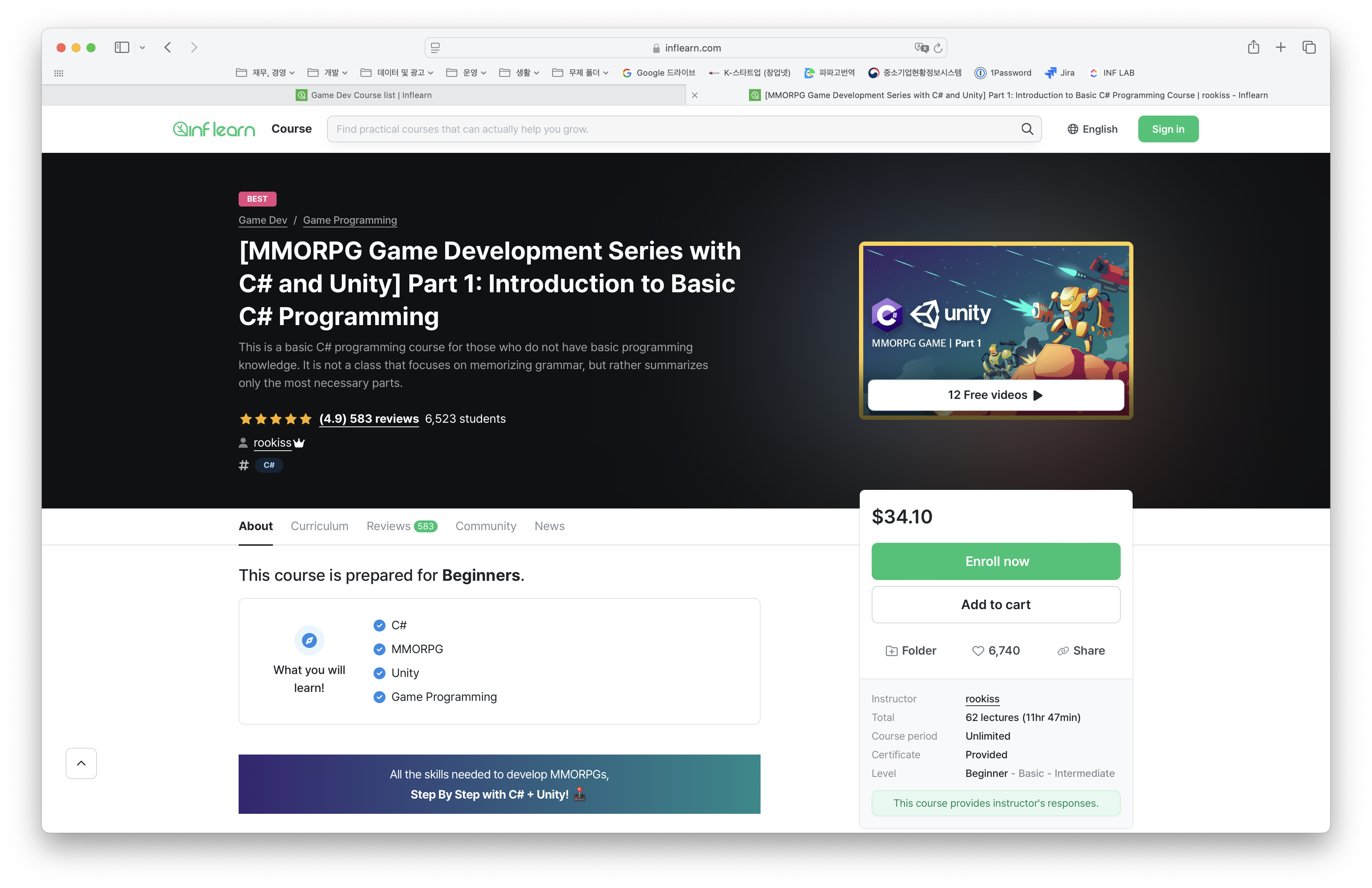
Task: Click the C# hashtag tag
Action: (x=269, y=465)
